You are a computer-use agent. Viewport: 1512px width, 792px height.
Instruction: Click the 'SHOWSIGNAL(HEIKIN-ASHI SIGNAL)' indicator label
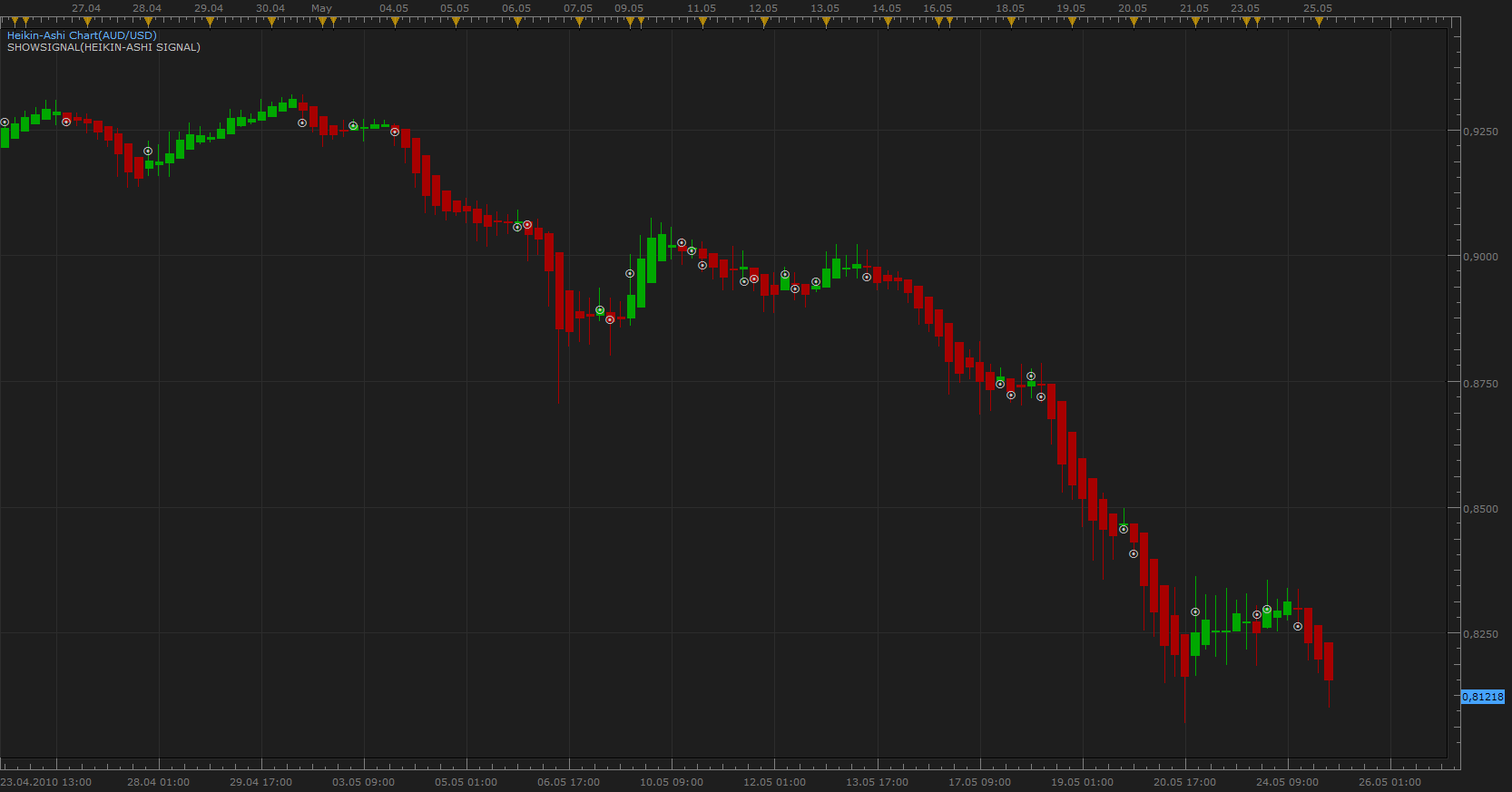coord(103,47)
